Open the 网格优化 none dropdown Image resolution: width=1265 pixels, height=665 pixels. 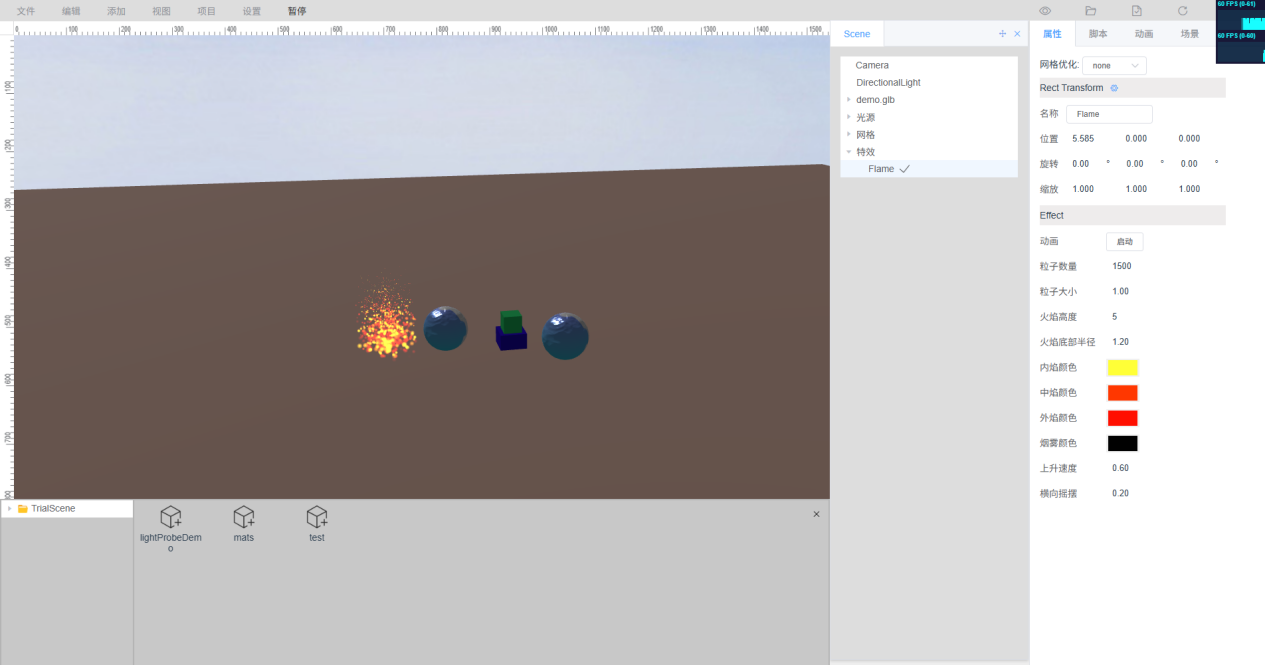pyautogui.click(x=1114, y=65)
